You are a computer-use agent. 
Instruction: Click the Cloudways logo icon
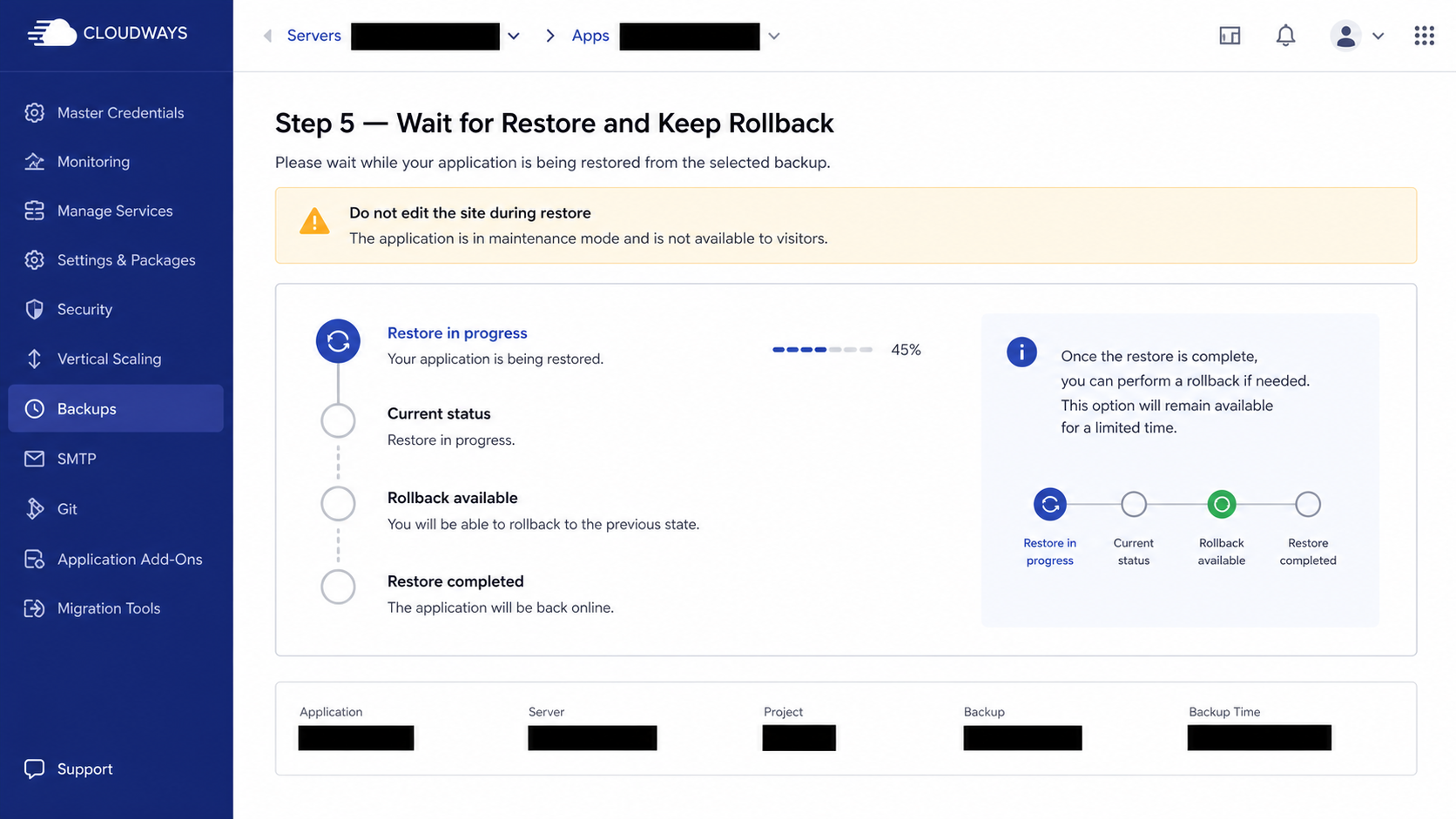(x=52, y=33)
